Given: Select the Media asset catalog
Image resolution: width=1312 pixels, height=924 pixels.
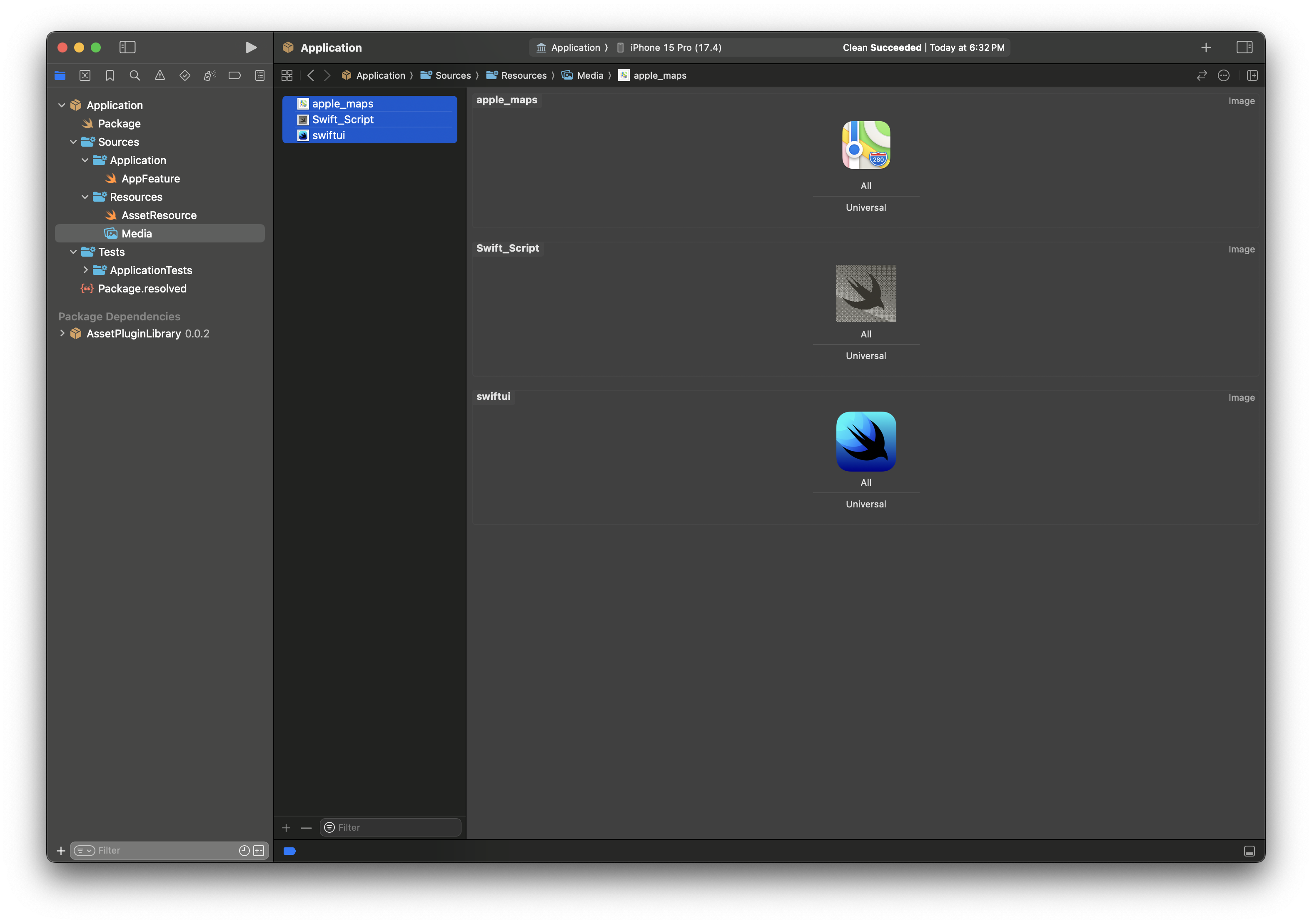Looking at the screenshot, I should 160,233.
